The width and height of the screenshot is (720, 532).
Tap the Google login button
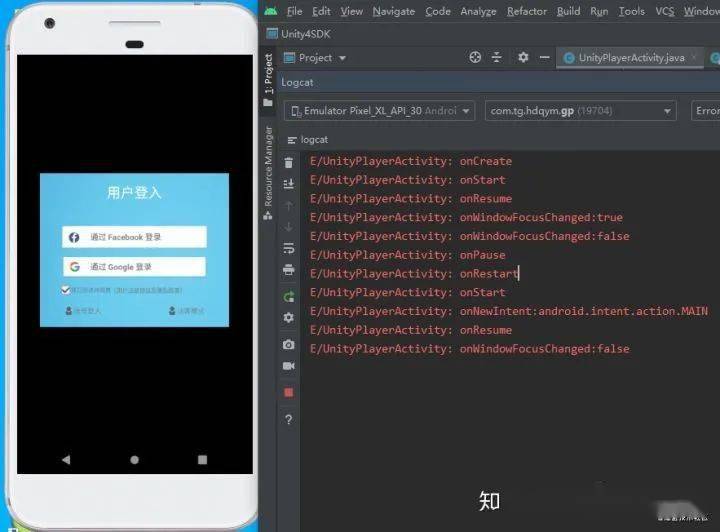[134, 267]
